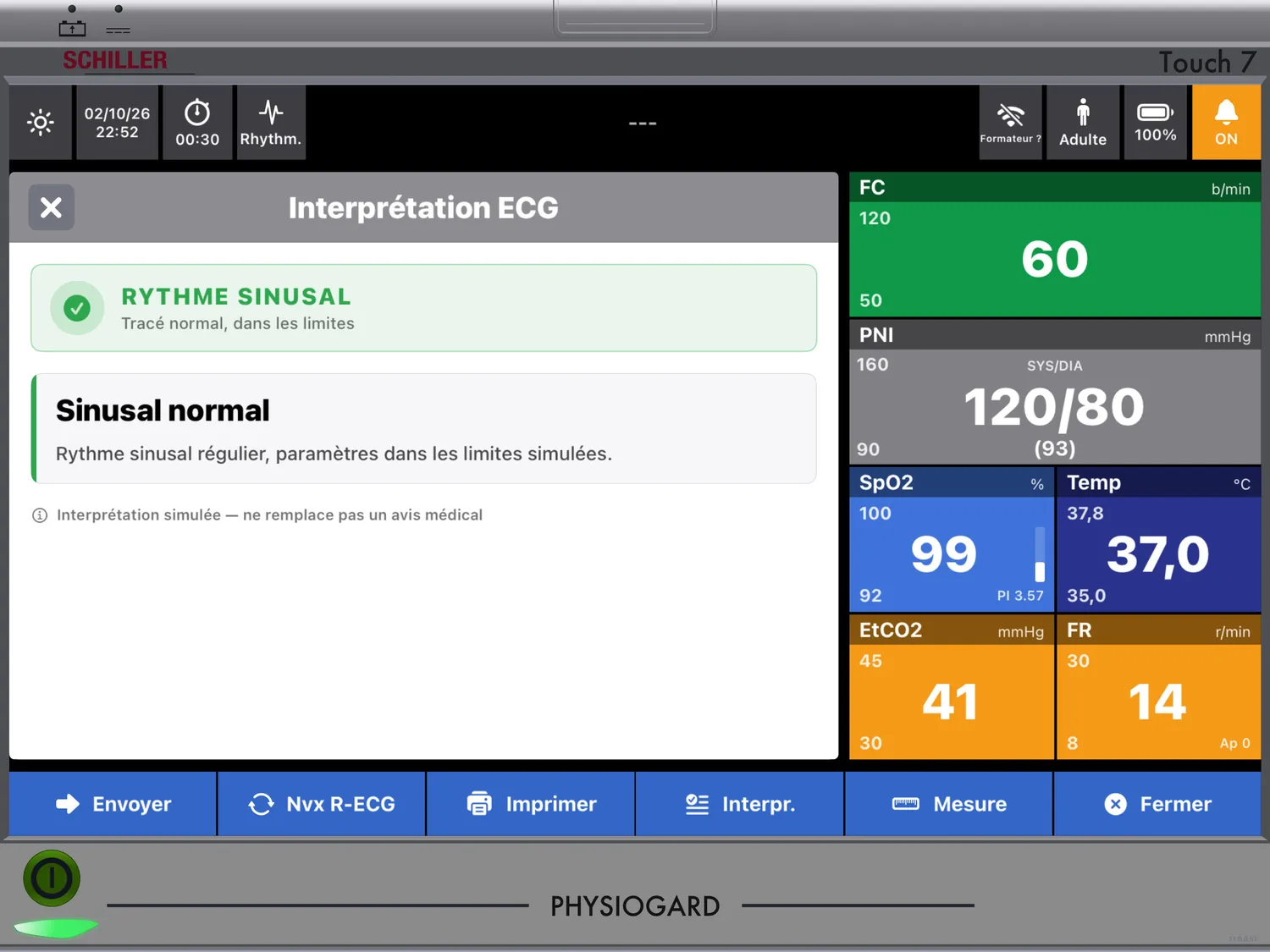Click Fermer to close the view
This screenshot has width=1270, height=952.
point(1157,804)
